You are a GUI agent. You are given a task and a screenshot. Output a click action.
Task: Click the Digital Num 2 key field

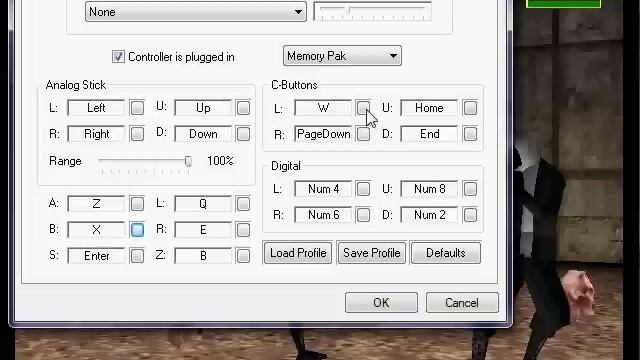point(429,215)
